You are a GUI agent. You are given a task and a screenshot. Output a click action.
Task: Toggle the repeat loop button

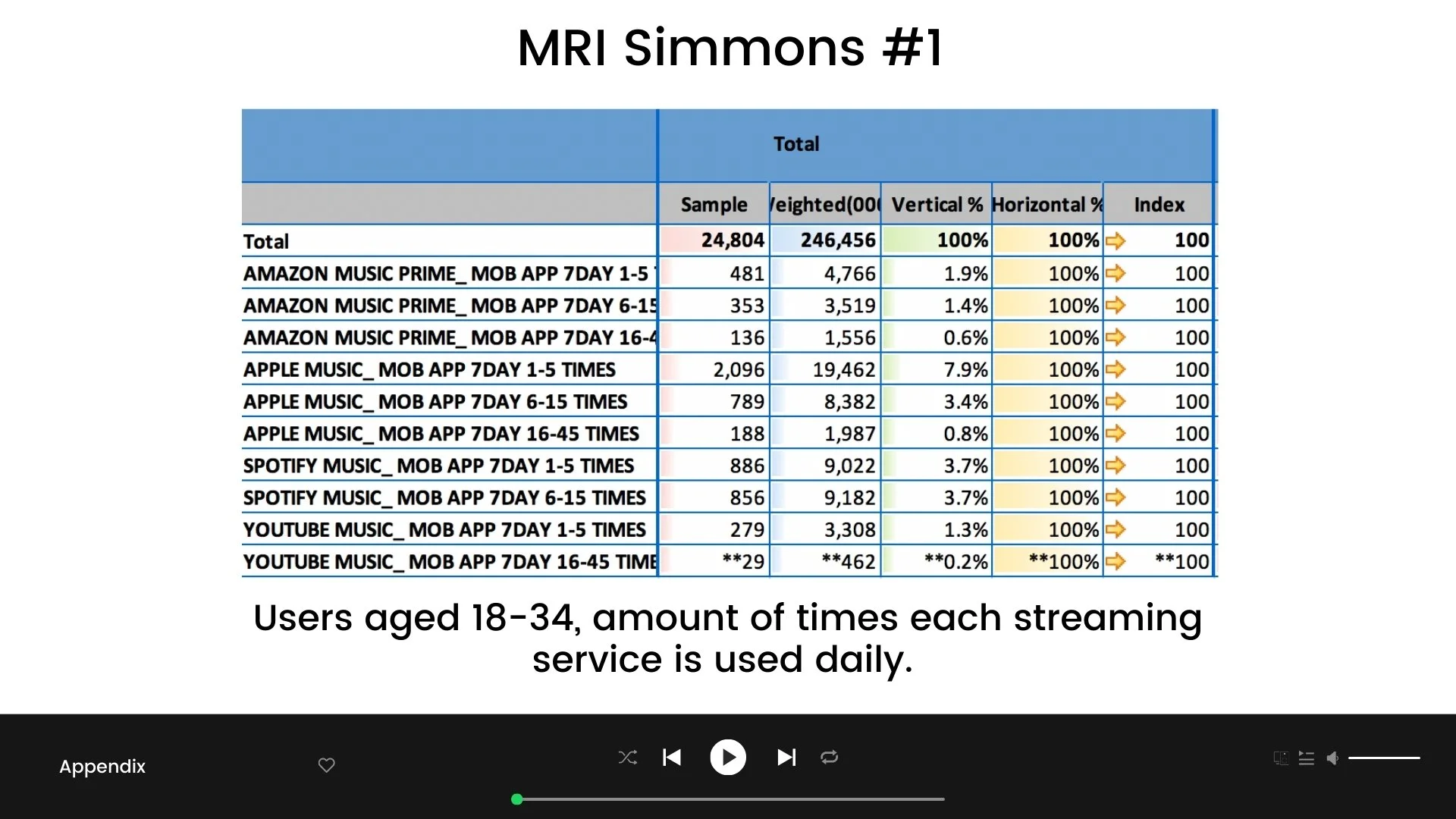pos(829,758)
